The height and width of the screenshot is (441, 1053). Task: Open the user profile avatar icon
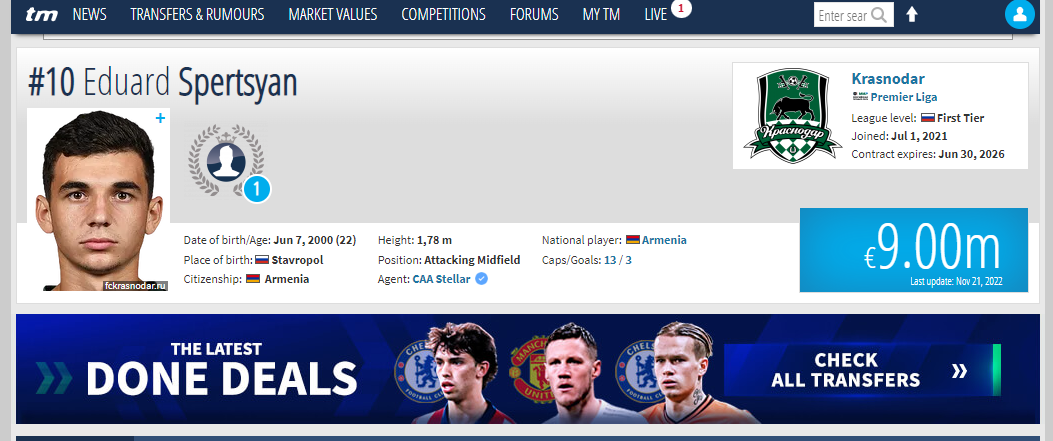click(1019, 14)
